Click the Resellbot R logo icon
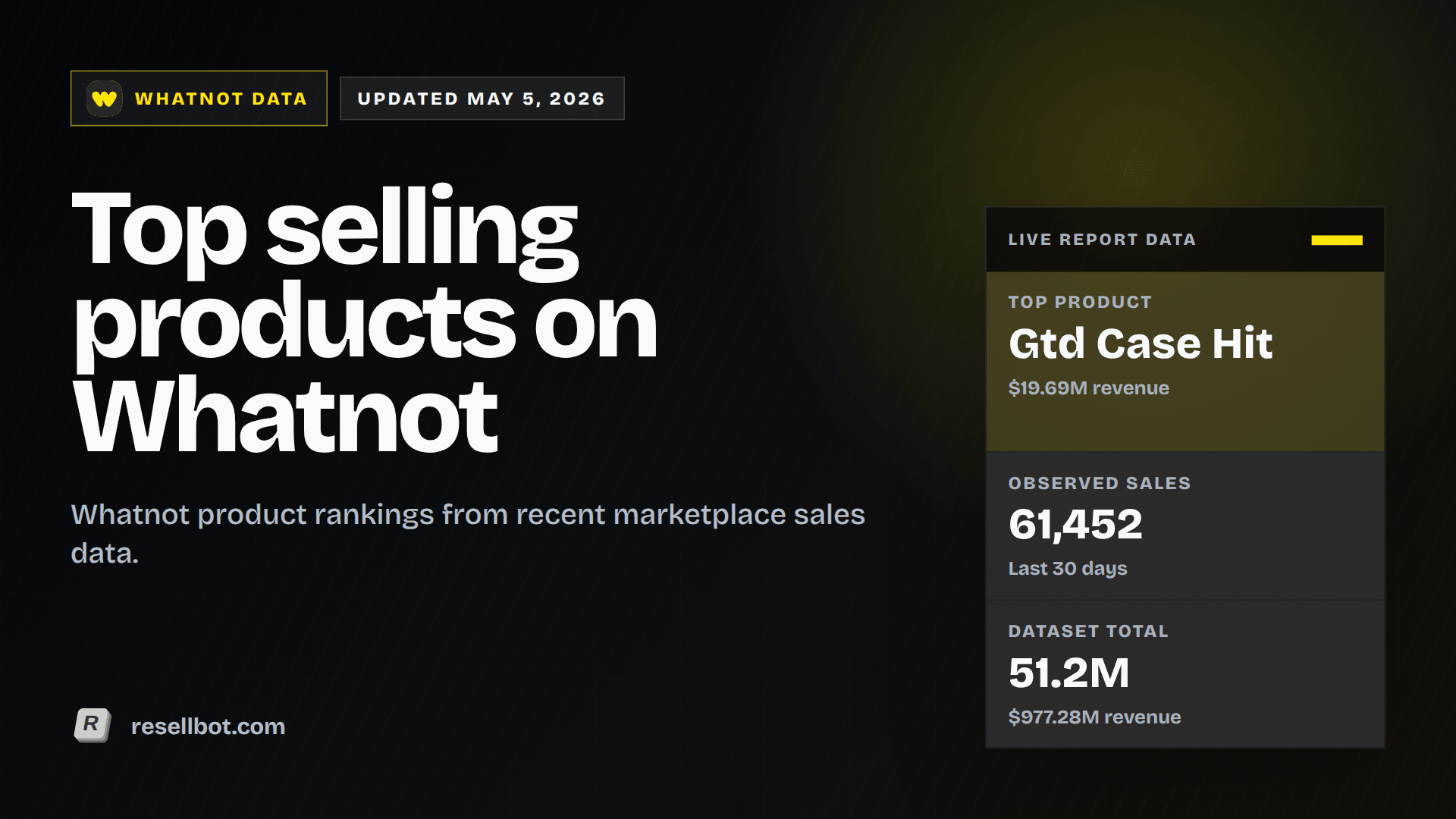 point(93,726)
